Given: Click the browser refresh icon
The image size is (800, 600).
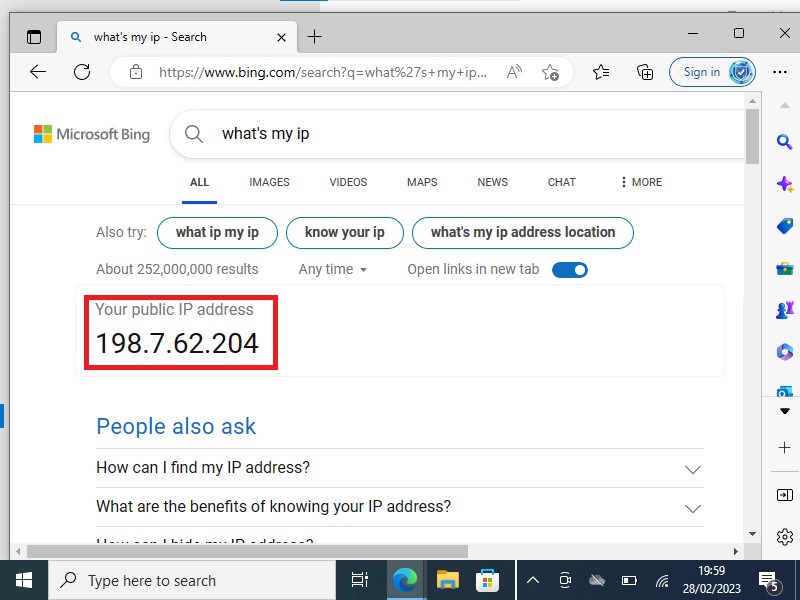Looking at the screenshot, I should [x=82, y=72].
